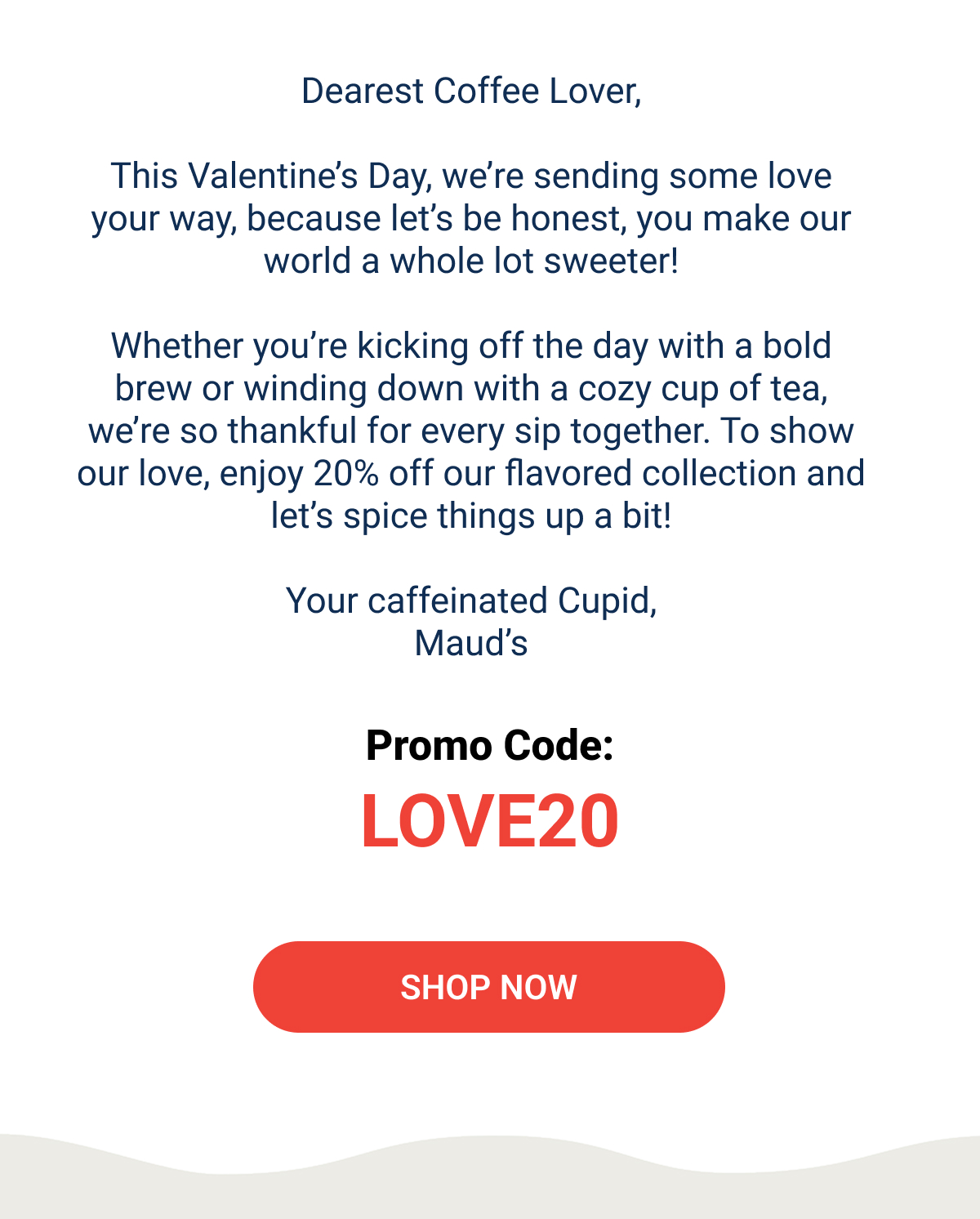Screen dimensions: 980x1219
Task: Click the gray wavy footer area
Action: 490,1186
